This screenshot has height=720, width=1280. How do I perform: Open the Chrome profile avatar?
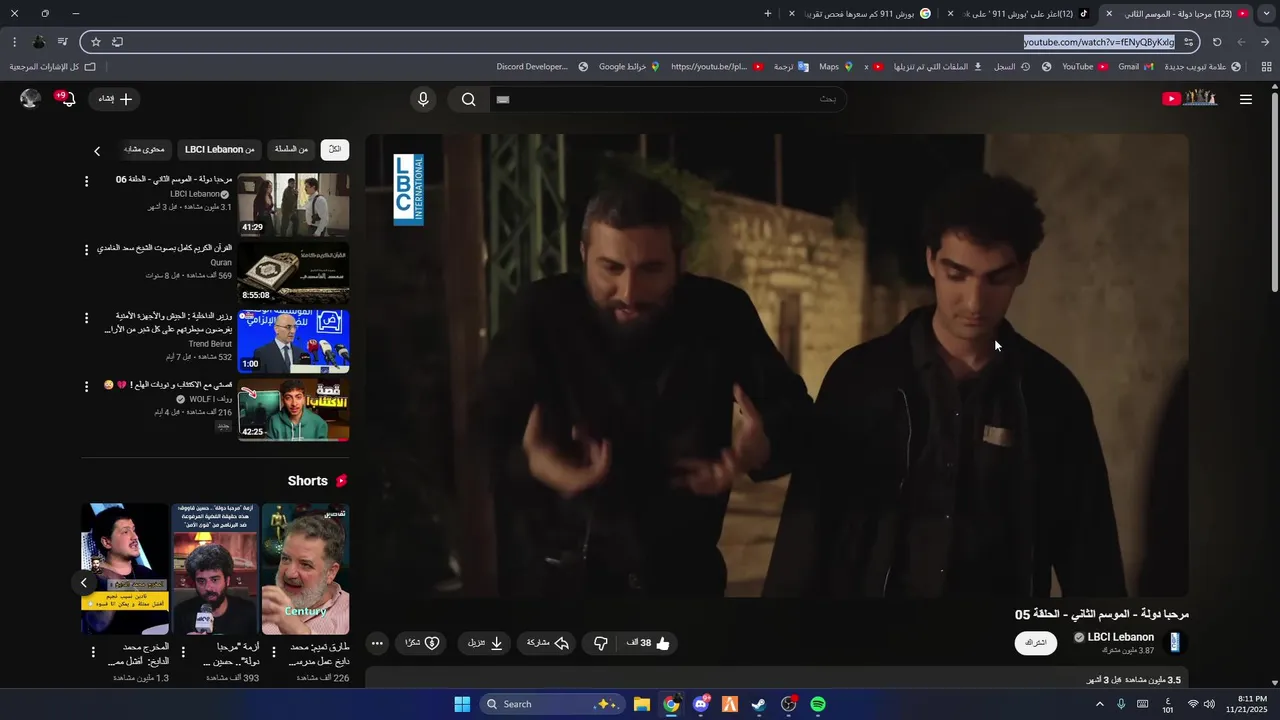[38, 42]
